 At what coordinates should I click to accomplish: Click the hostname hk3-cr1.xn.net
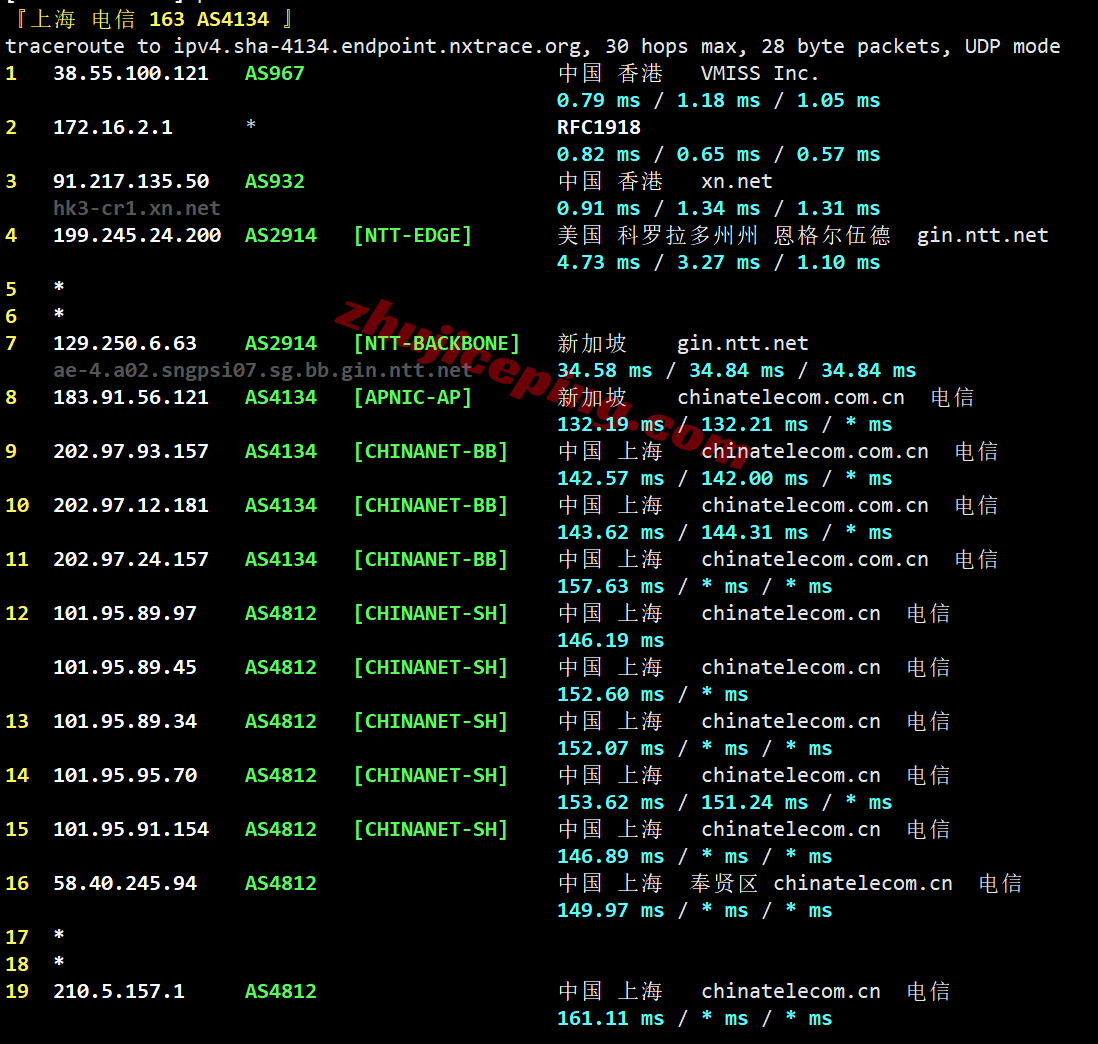[x=137, y=208]
